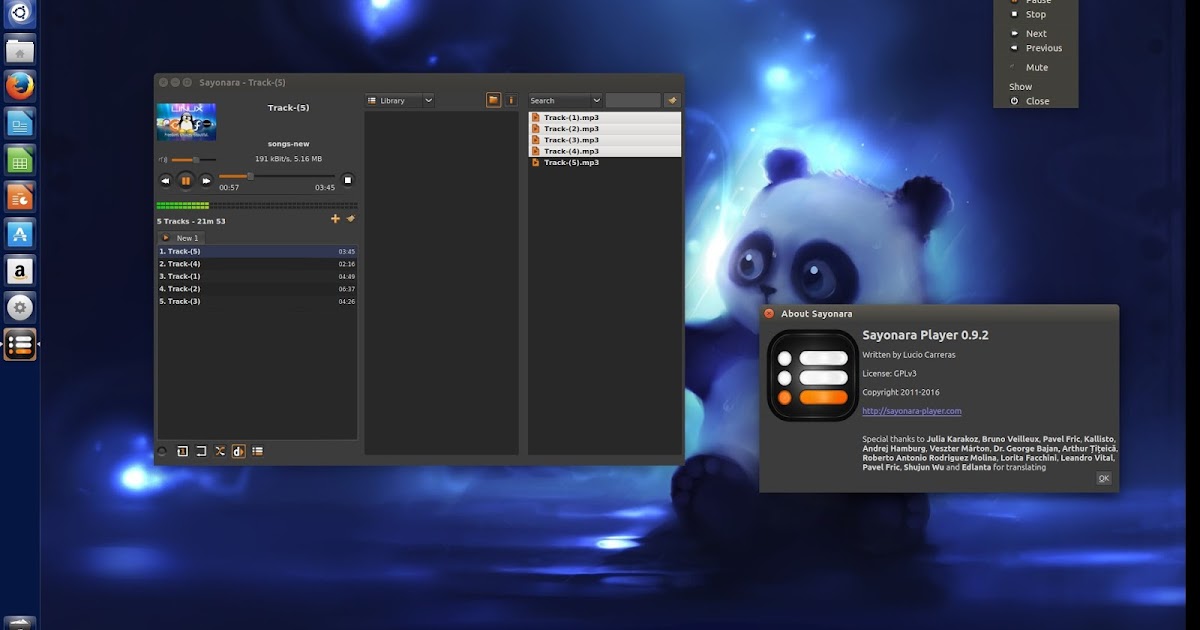1200x630 pixels.
Task: Choose Next in the tray menu
Action: coord(1036,34)
